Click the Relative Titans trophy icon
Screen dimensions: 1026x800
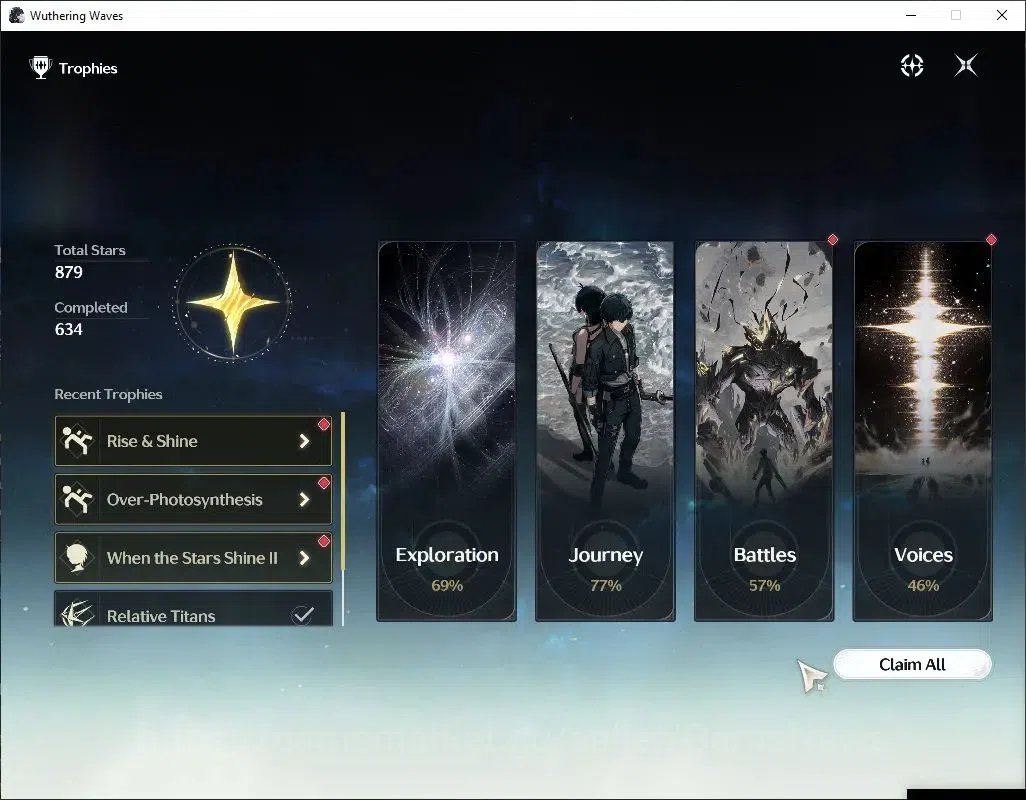(x=77, y=614)
